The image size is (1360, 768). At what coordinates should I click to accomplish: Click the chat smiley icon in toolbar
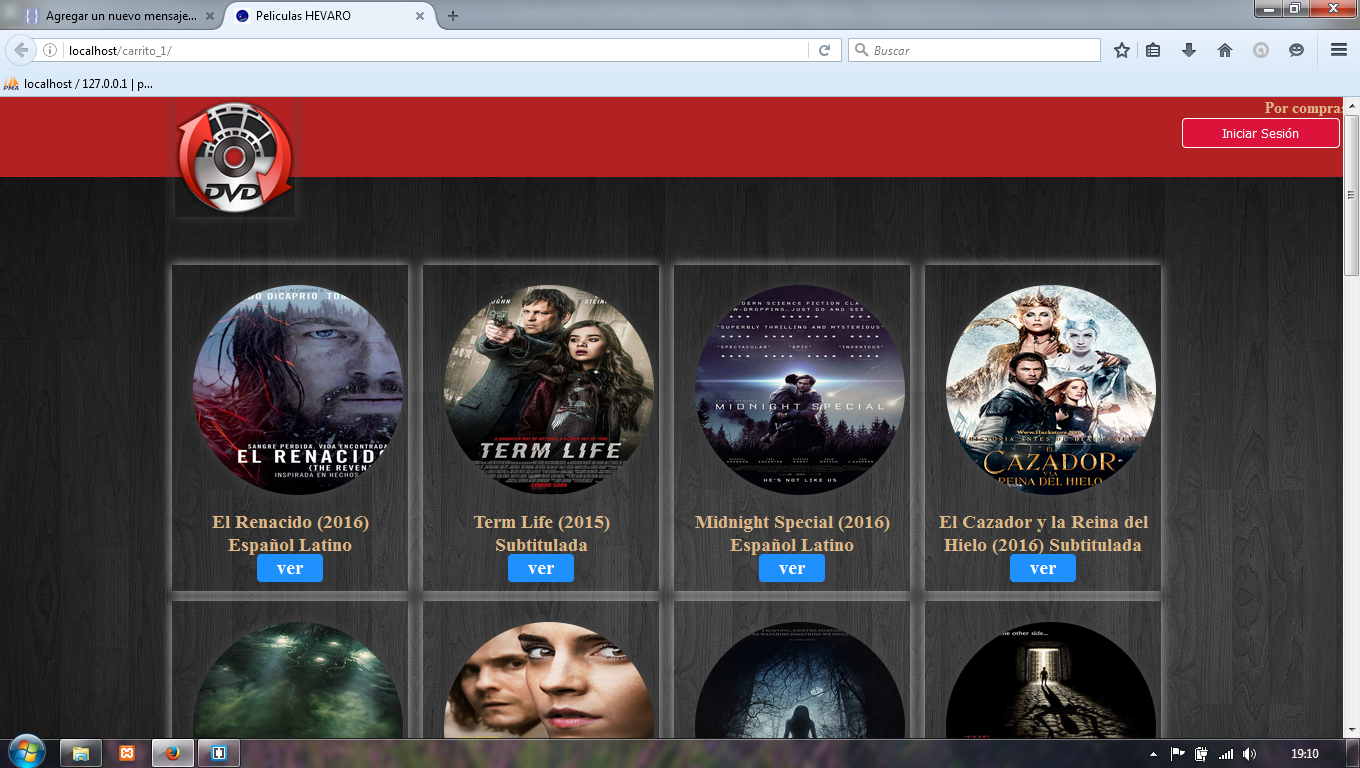(1297, 50)
